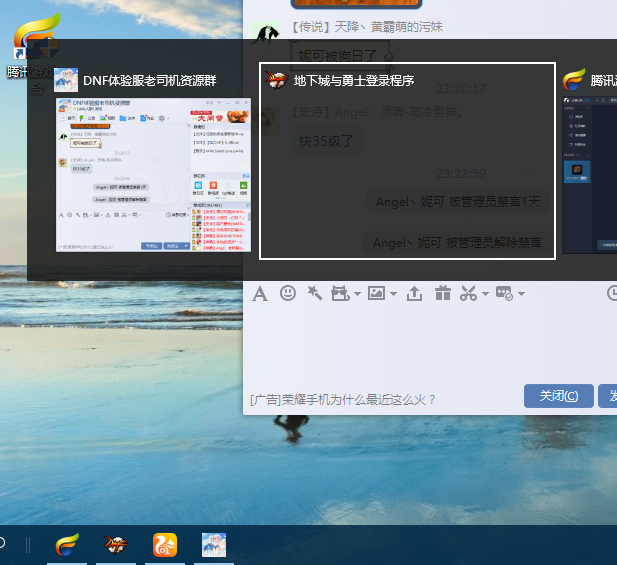Click the gift box icon

click(x=443, y=293)
